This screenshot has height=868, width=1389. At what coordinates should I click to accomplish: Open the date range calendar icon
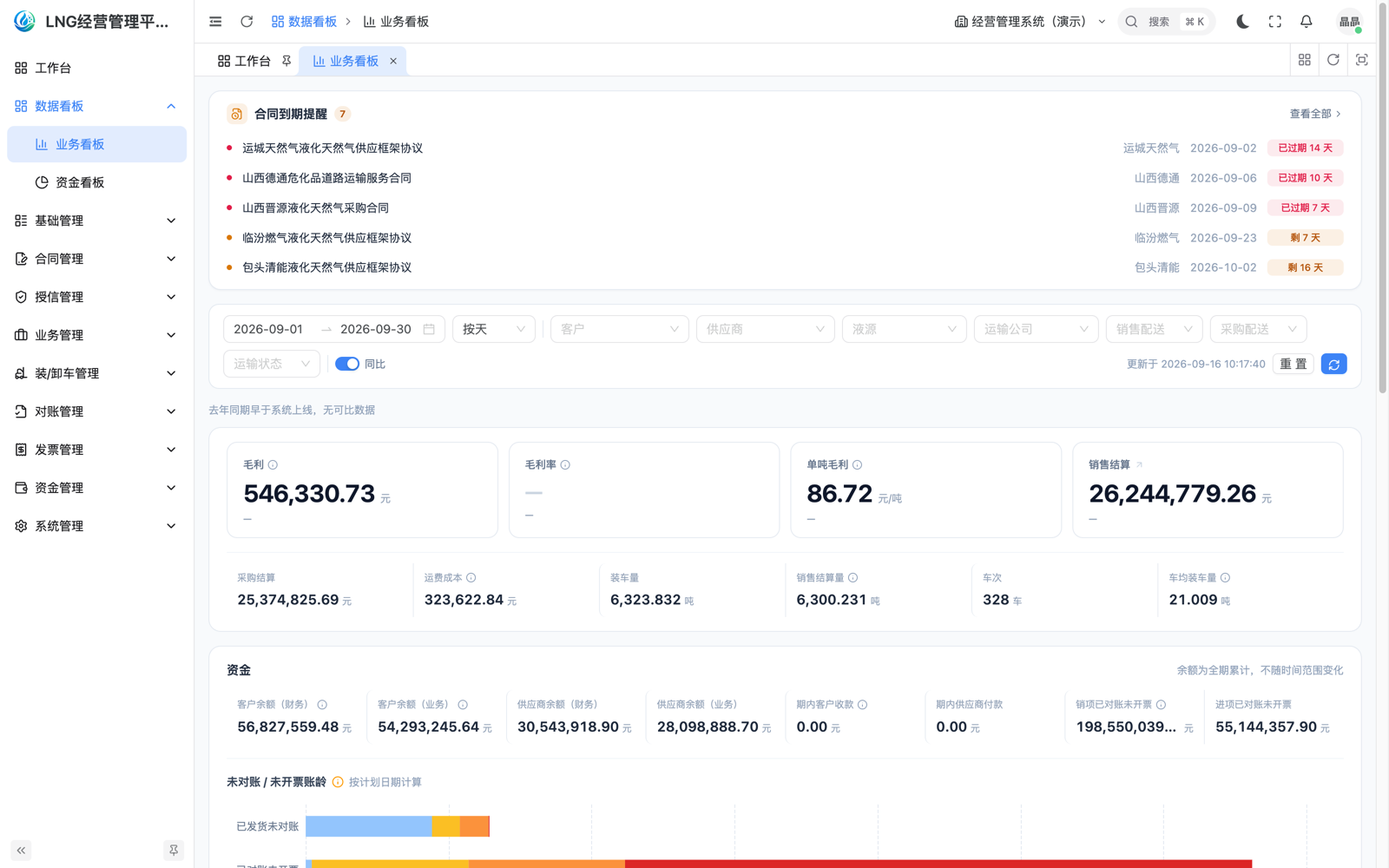[x=429, y=329]
